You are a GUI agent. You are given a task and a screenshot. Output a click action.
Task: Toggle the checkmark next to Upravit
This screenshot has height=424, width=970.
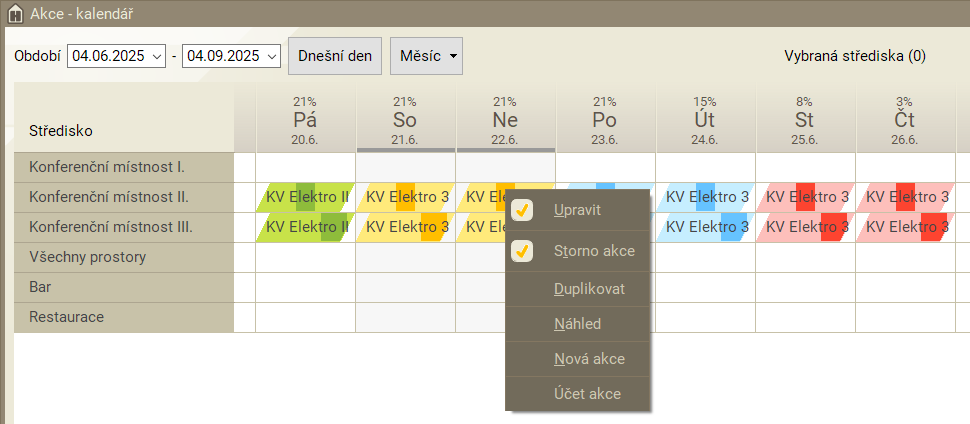522,210
